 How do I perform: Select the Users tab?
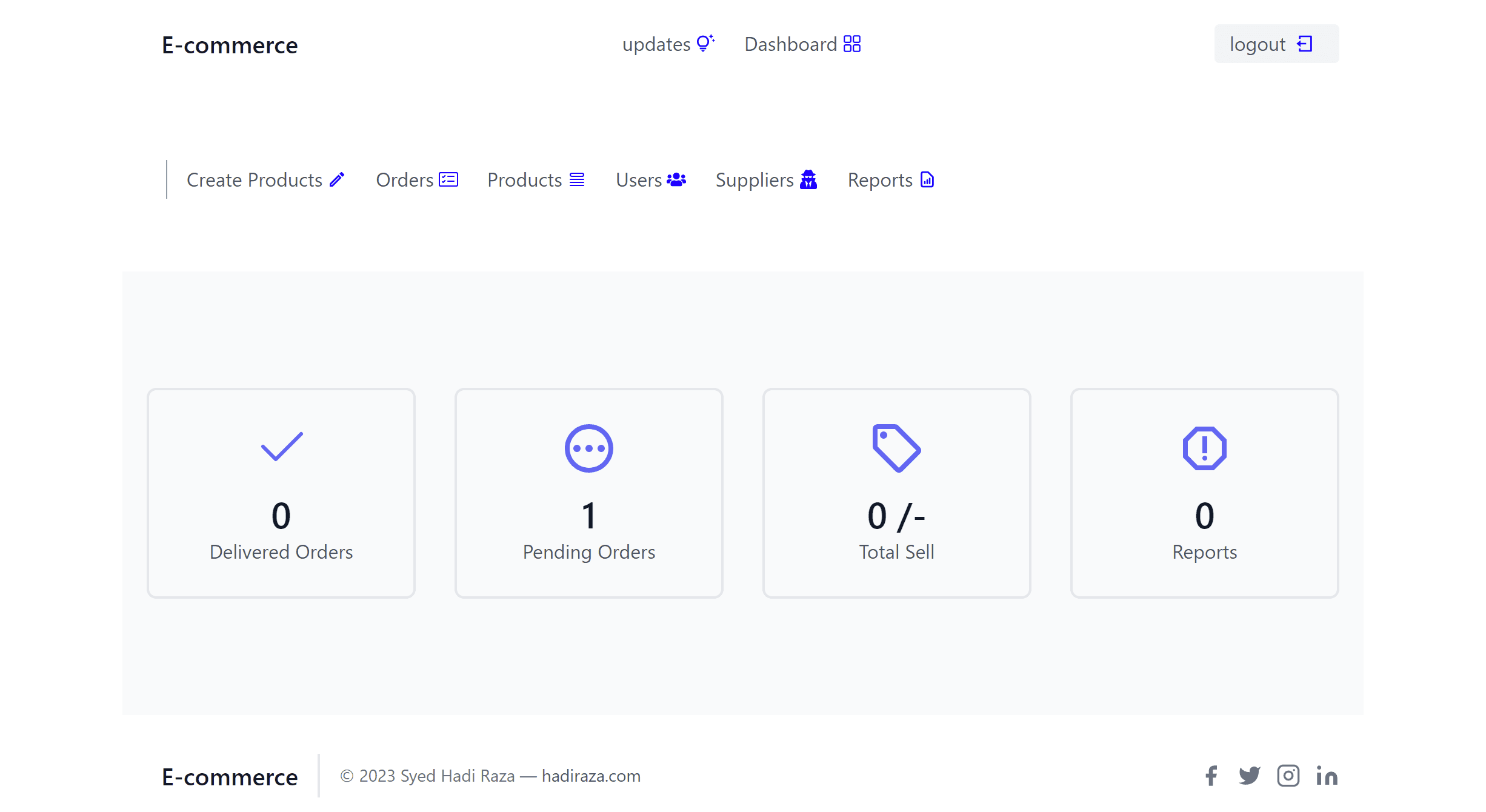click(651, 180)
